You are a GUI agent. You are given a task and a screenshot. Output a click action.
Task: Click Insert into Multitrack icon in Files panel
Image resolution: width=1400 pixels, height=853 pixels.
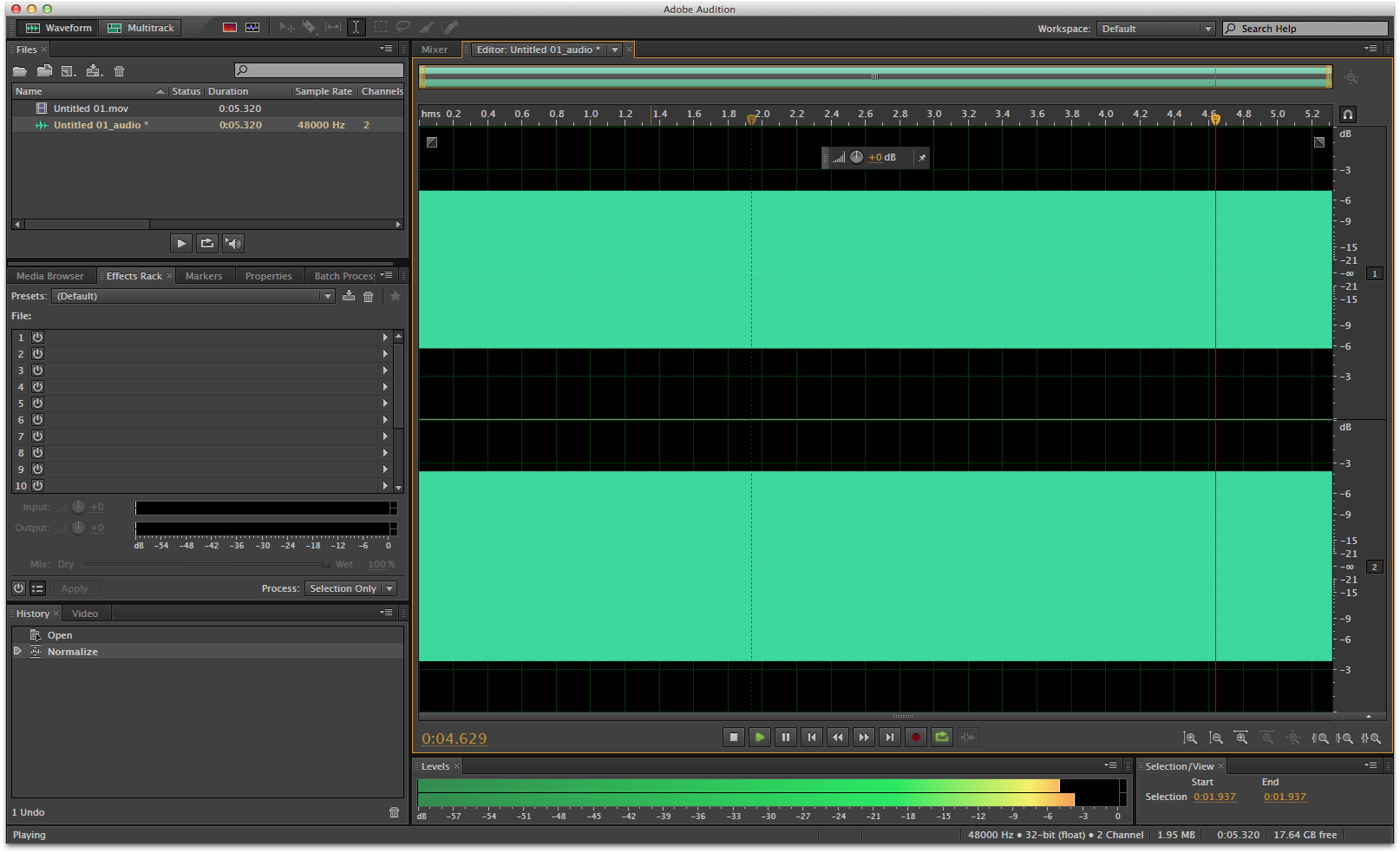95,71
